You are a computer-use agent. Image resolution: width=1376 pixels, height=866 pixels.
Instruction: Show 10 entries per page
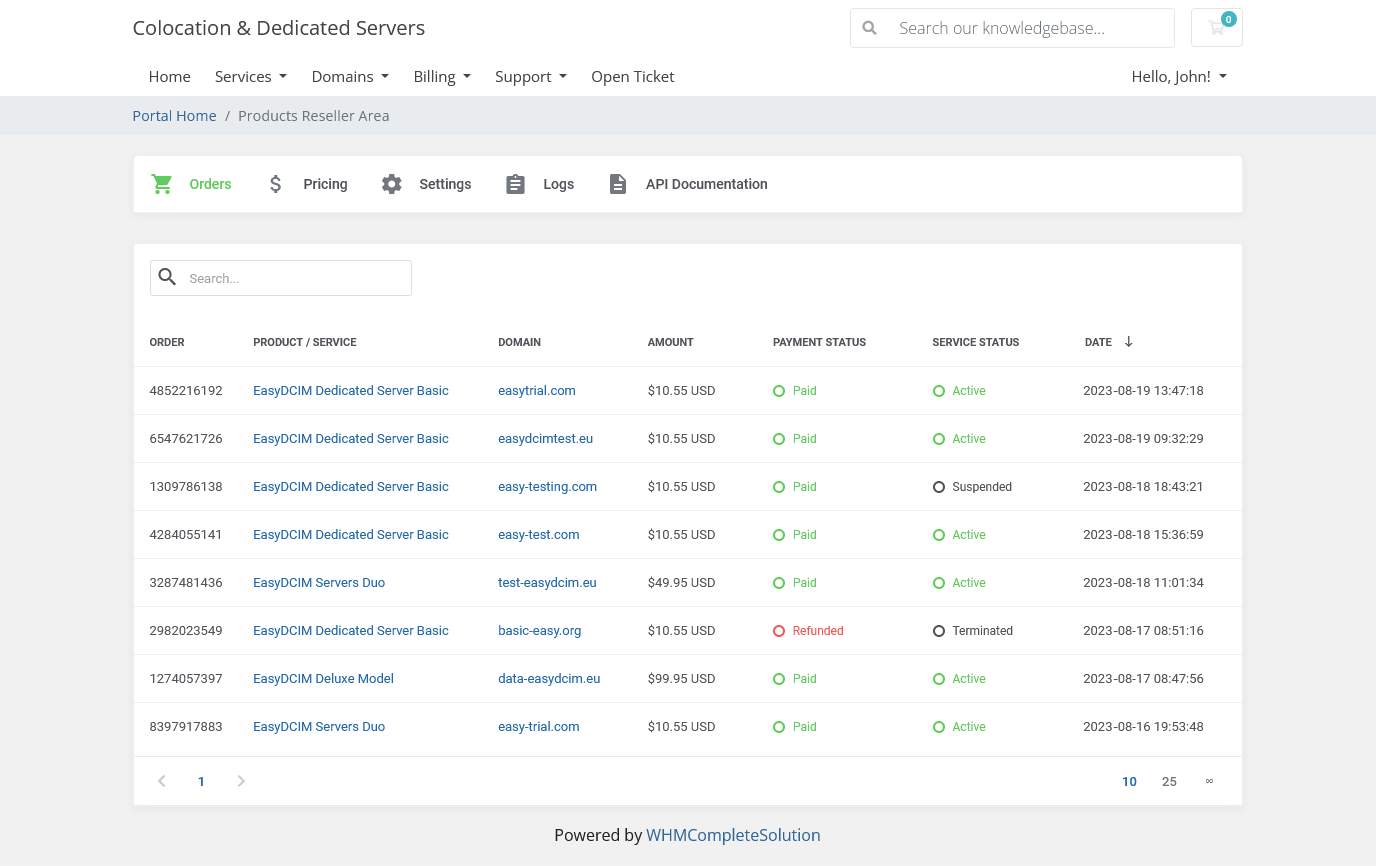[x=1129, y=782]
